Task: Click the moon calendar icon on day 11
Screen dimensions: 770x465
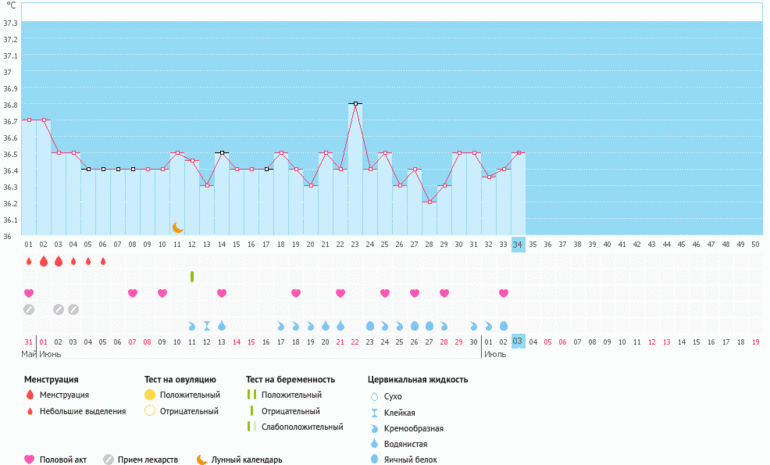Action: click(178, 228)
